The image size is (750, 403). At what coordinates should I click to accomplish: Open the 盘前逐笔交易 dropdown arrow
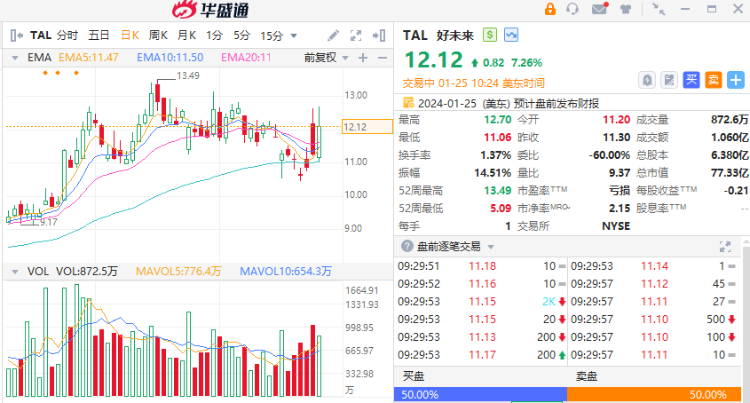(490, 247)
